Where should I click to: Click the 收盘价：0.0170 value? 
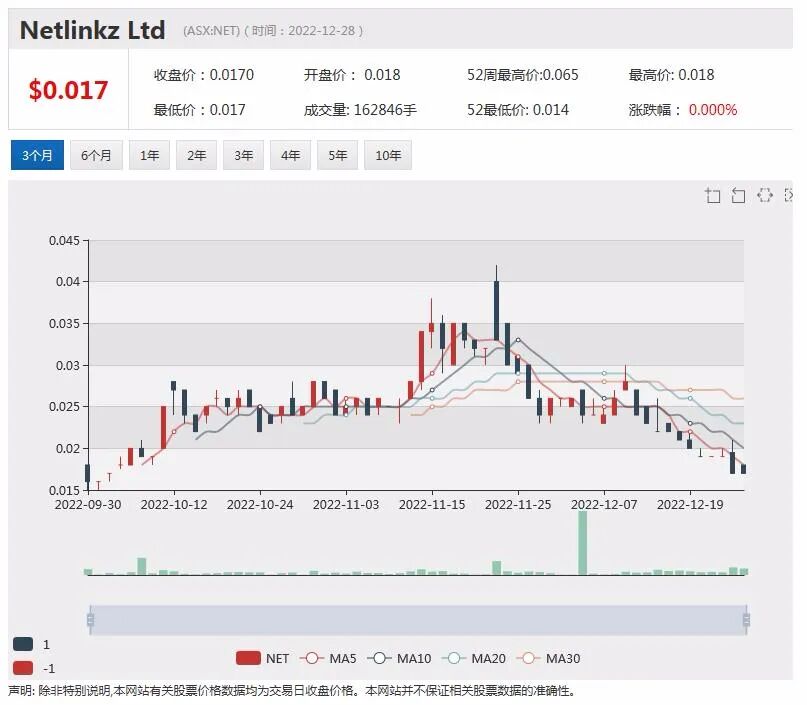click(204, 75)
